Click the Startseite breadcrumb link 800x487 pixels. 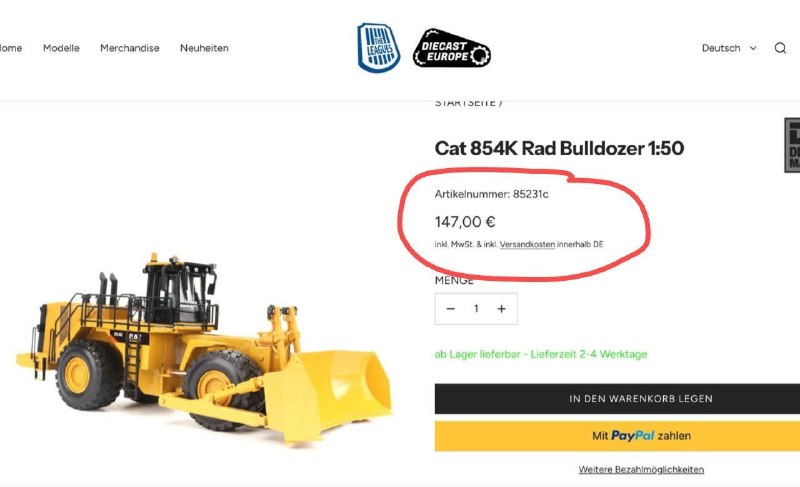tap(465, 103)
